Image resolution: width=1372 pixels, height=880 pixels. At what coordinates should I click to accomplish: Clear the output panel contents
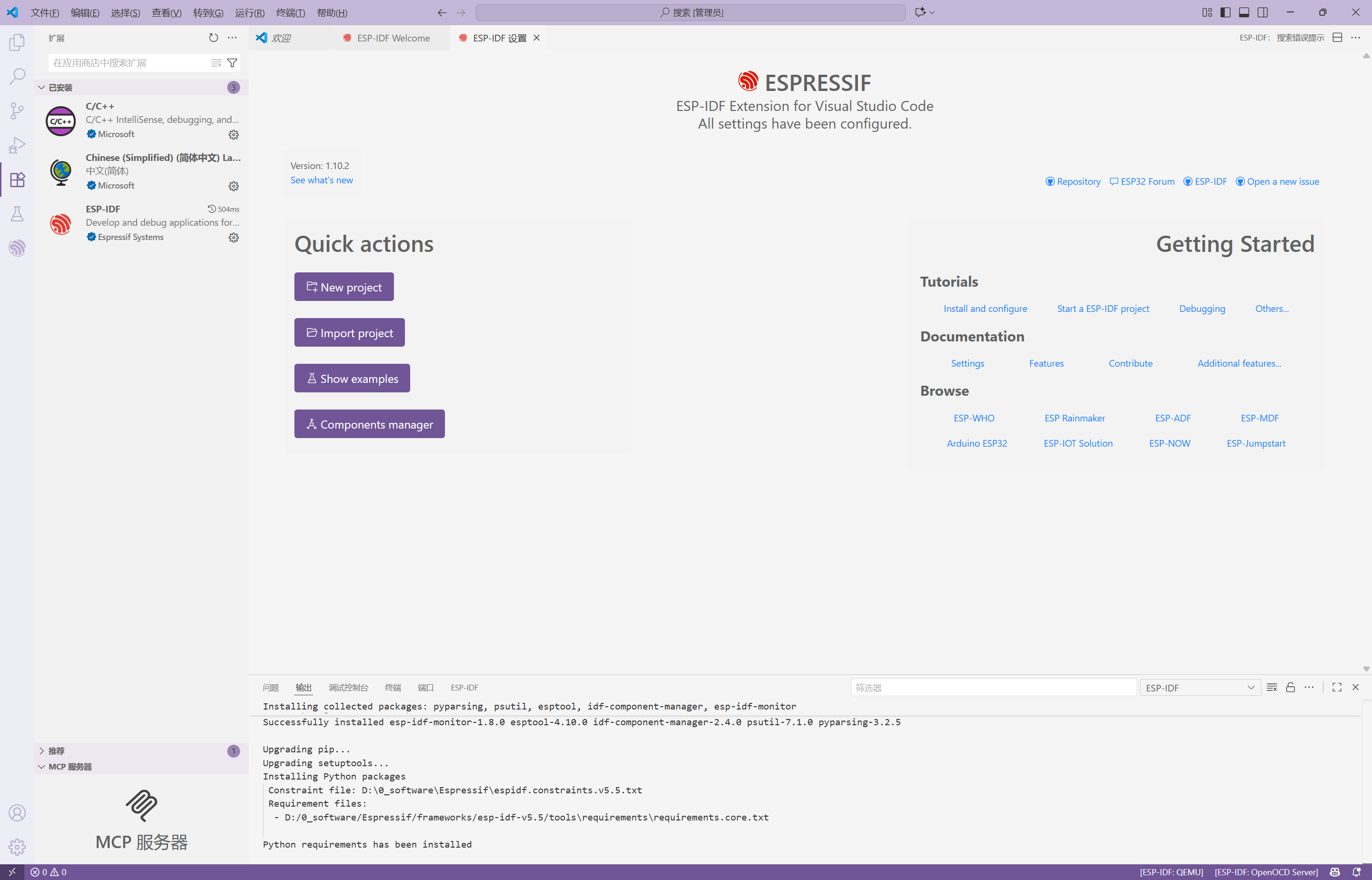point(1271,688)
